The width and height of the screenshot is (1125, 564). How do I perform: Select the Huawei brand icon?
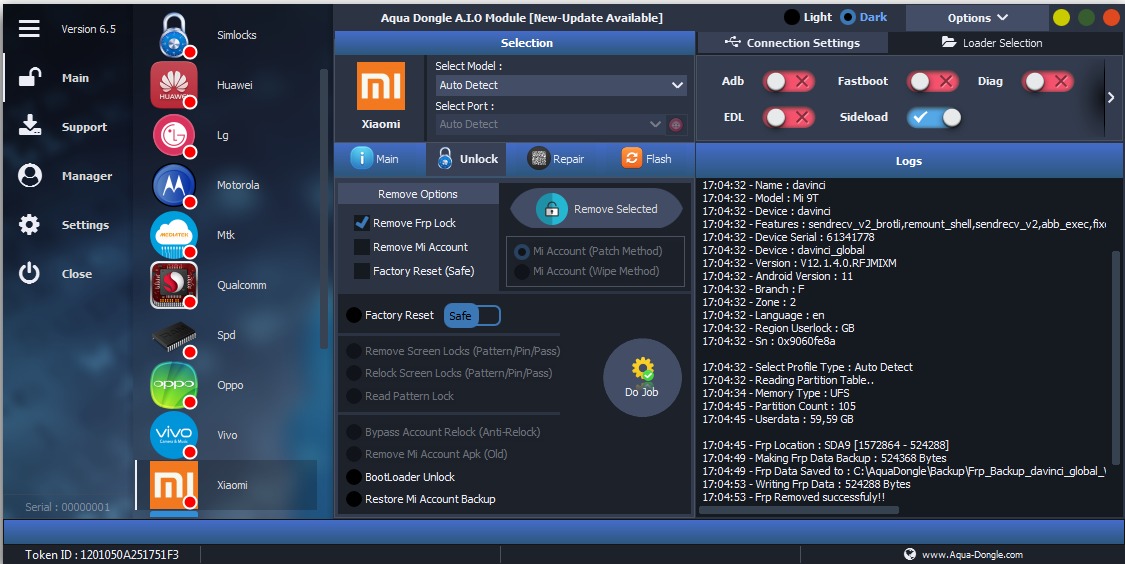(x=174, y=85)
